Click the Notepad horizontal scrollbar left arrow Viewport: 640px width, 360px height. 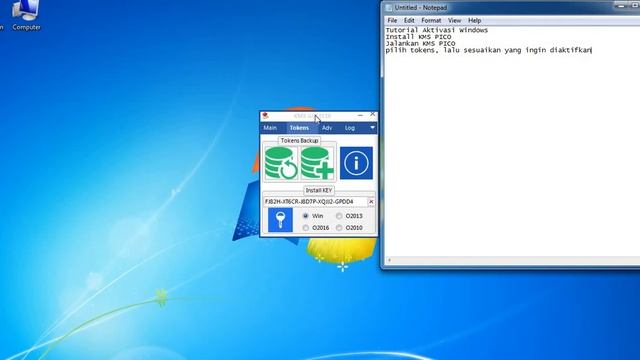[x=389, y=260]
